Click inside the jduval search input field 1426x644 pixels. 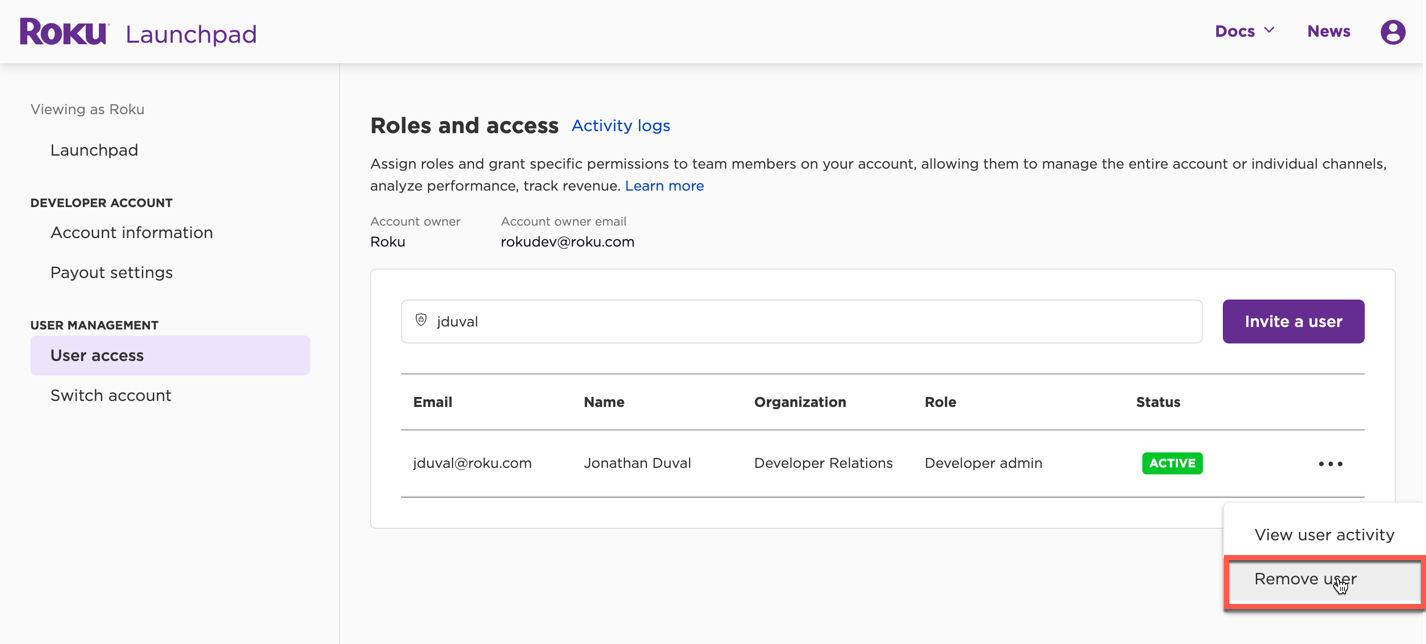coord(700,321)
